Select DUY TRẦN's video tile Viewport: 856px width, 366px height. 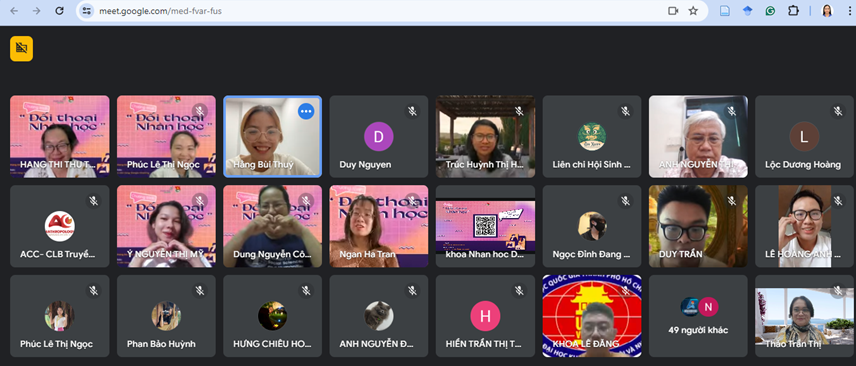pyautogui.click(x=698, y=226)
